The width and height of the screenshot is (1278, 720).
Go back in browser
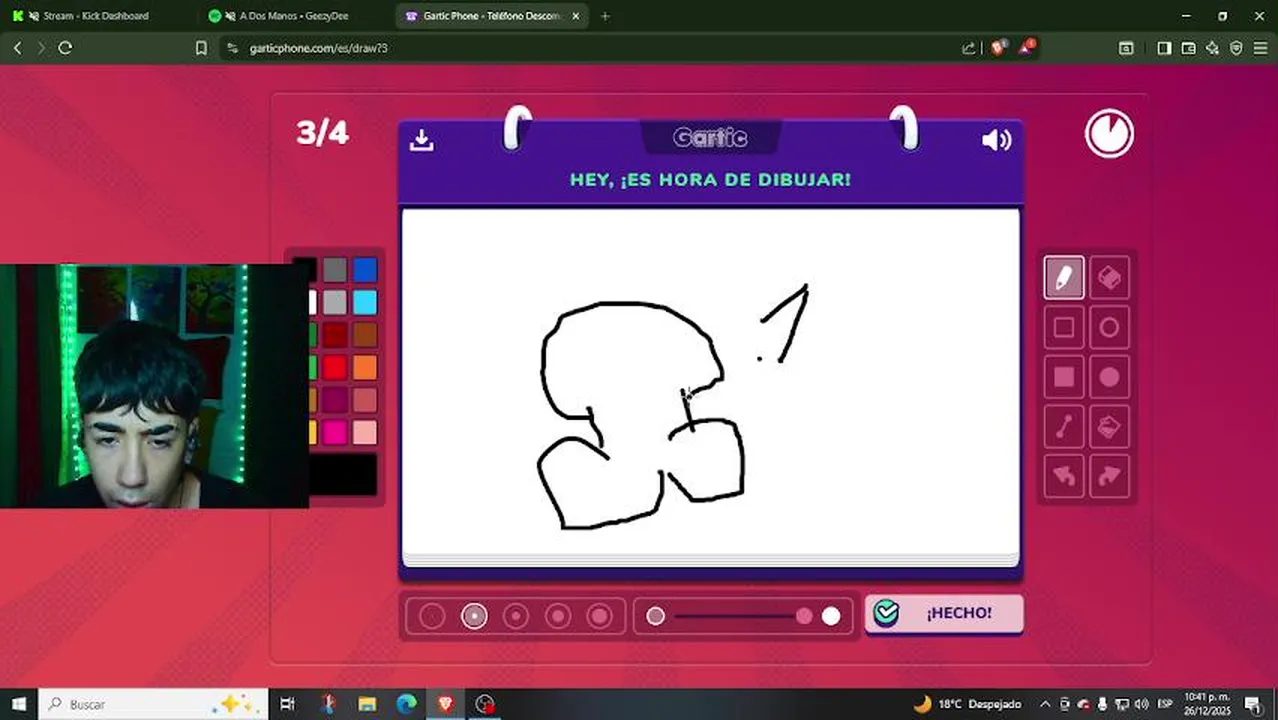coord(17,48)
